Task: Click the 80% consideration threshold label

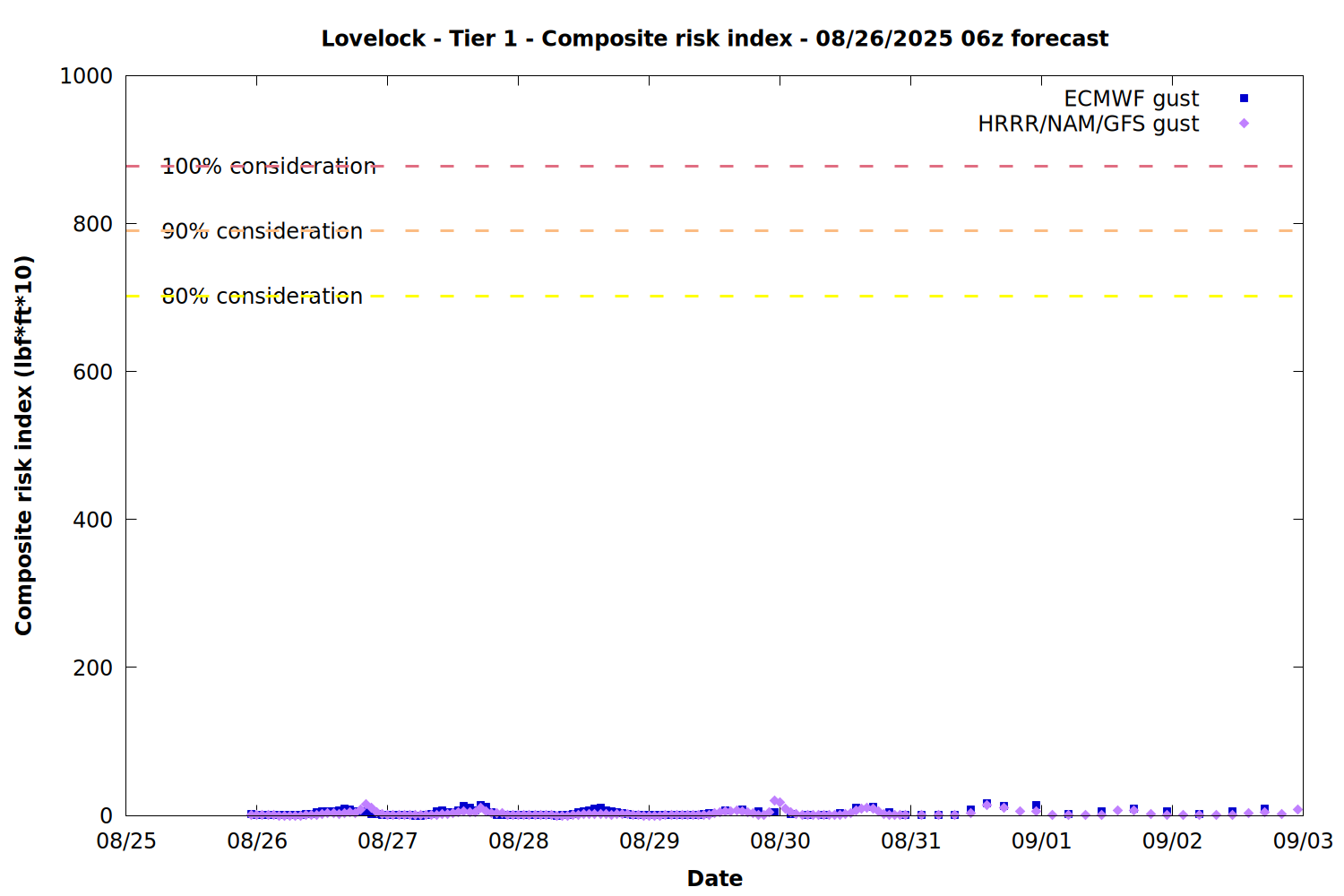Action: 263,297
